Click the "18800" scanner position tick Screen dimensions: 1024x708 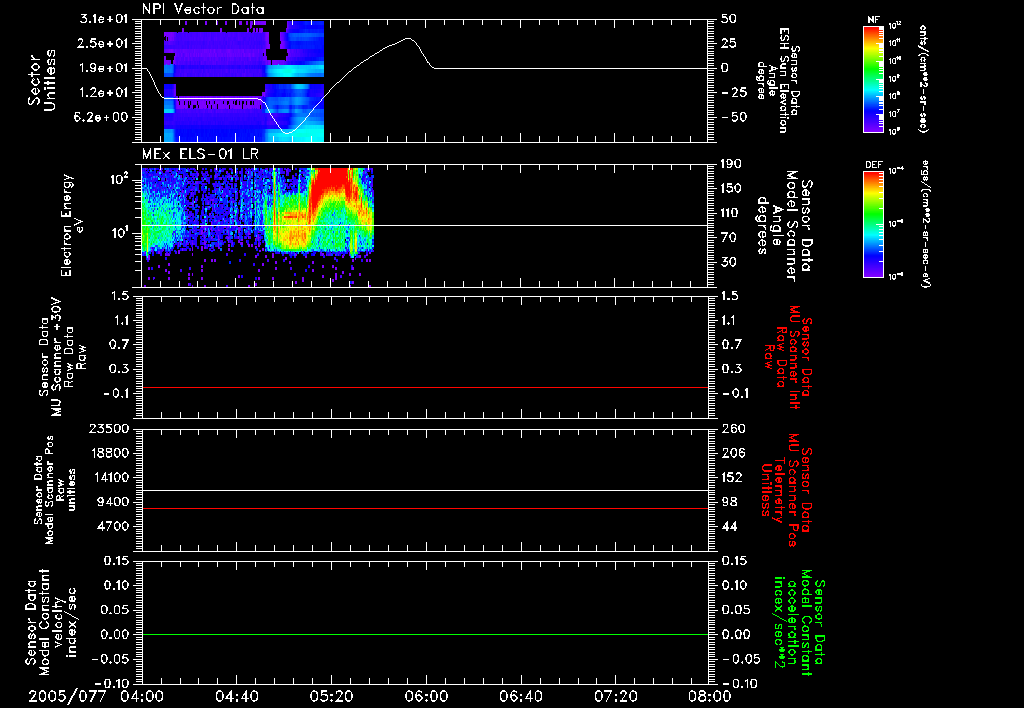(x=108, y=453)
